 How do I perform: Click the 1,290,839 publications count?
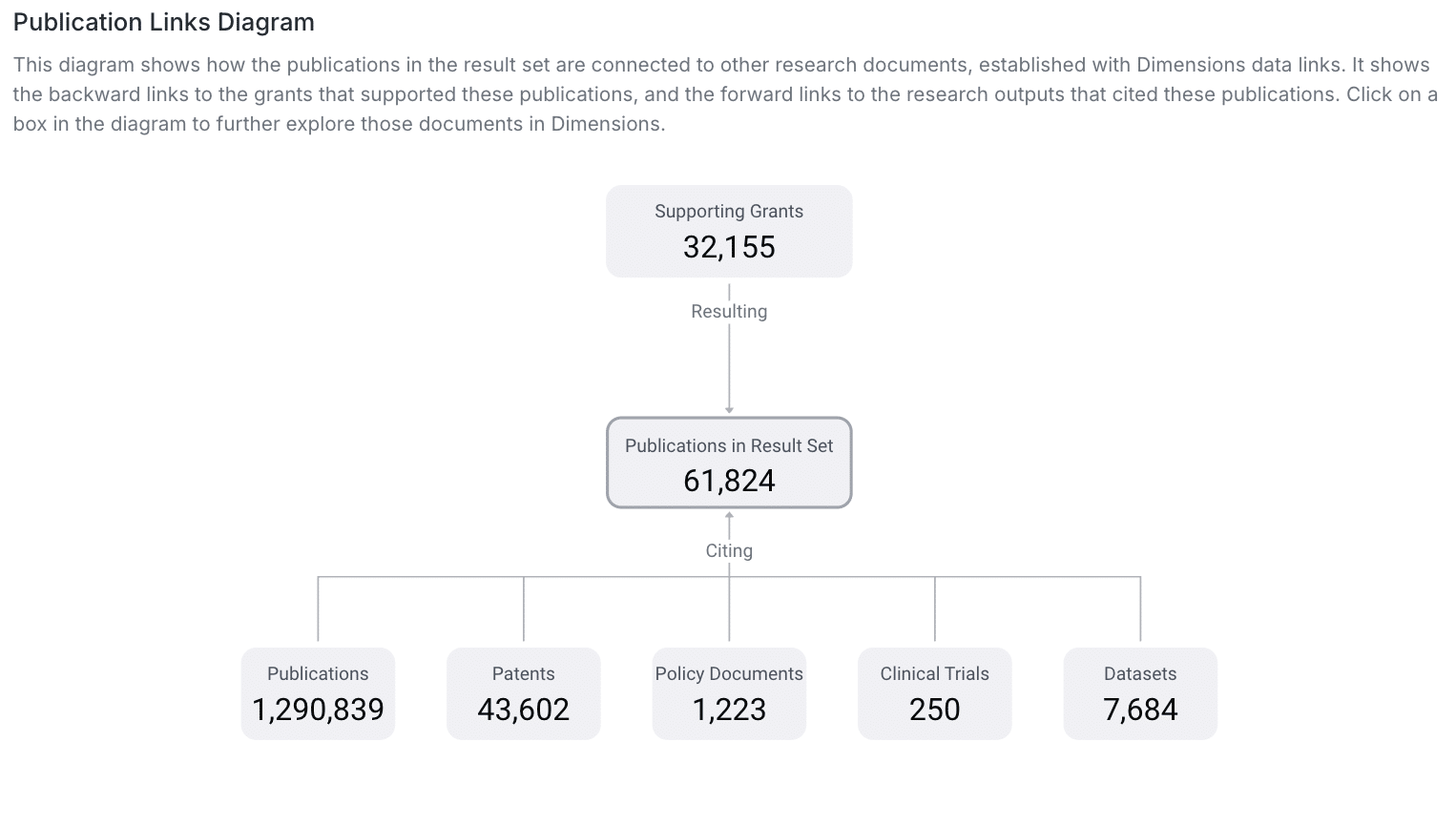coord(318,710)
